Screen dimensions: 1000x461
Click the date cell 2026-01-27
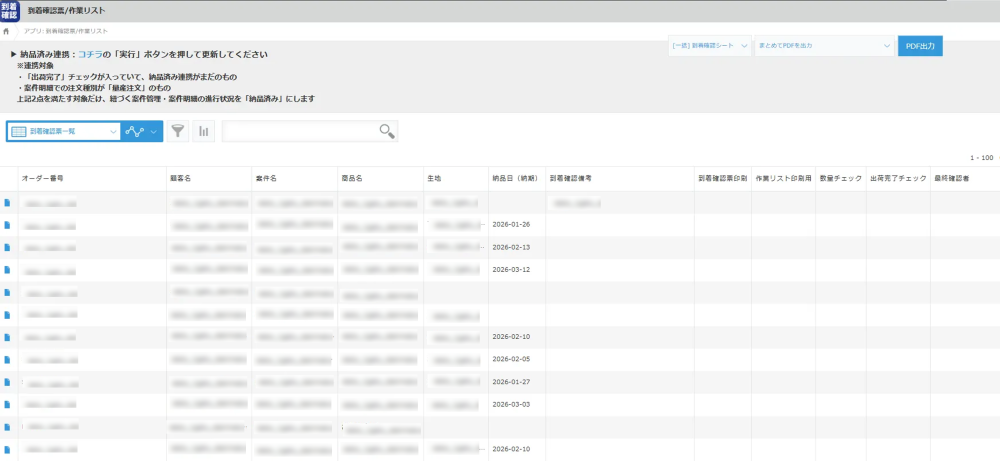pos(511,381)
